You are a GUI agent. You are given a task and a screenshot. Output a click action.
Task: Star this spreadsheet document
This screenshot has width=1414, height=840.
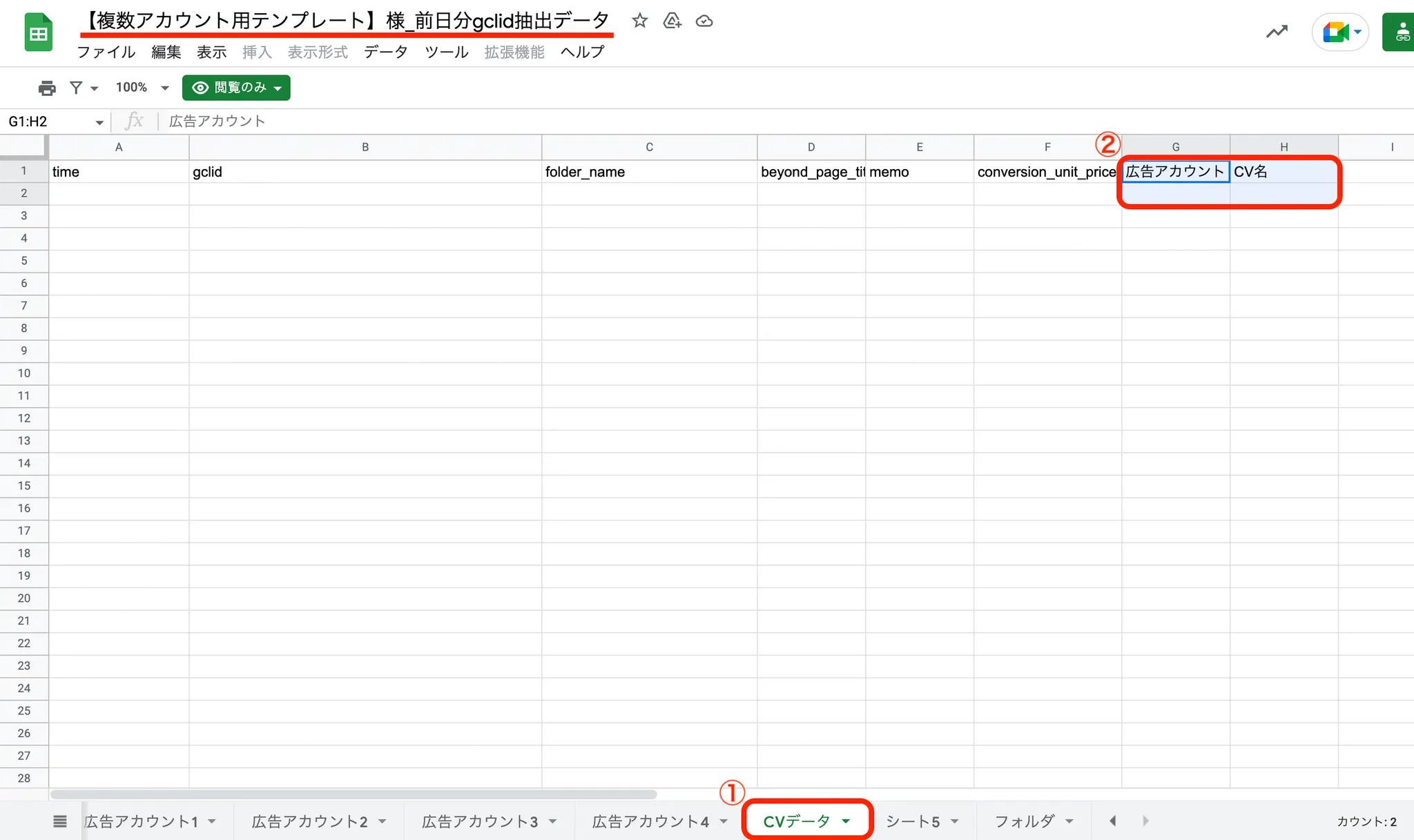pyautogui.click(x=639, y=21)
